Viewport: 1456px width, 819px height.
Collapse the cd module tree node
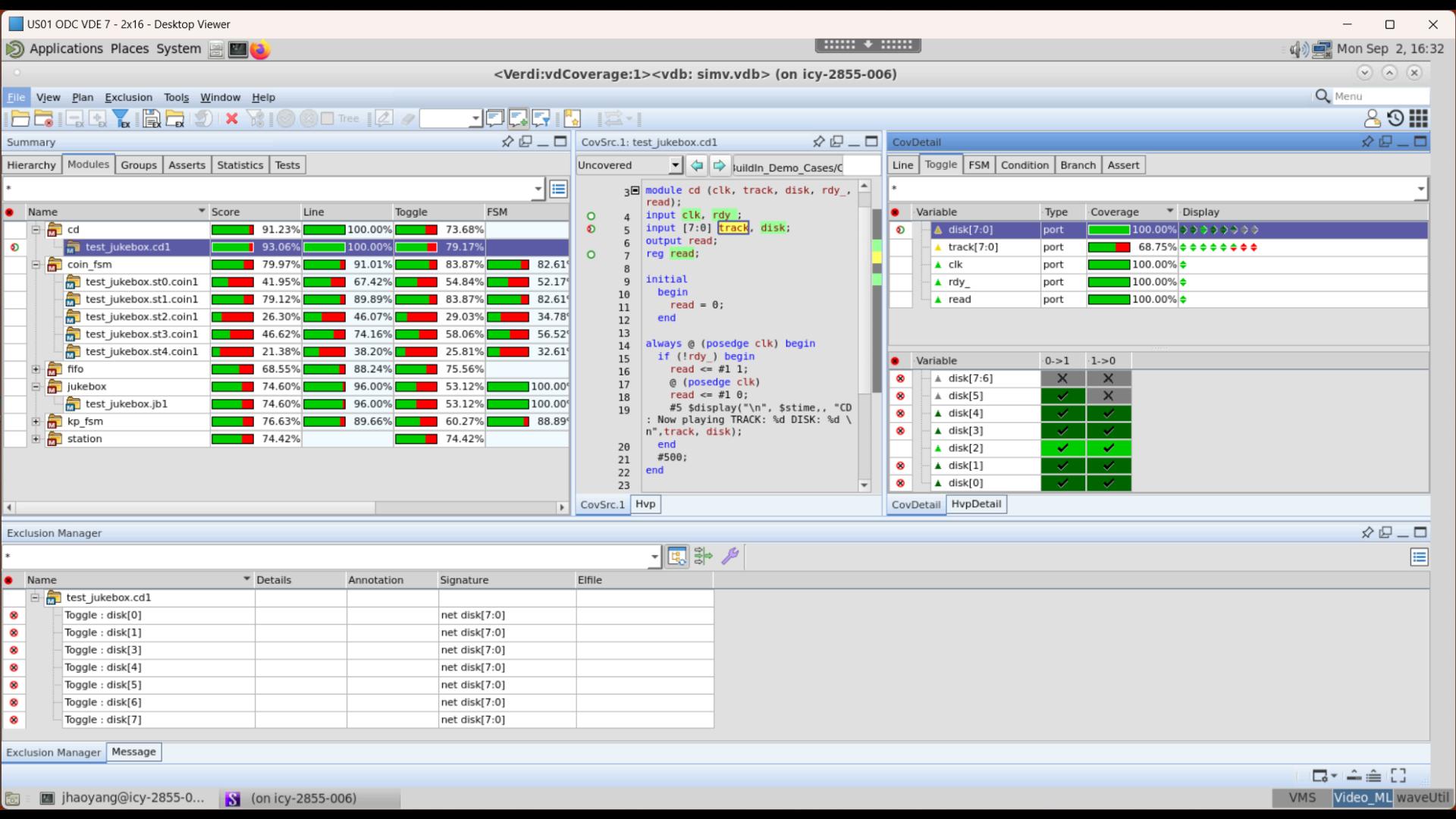[36, 229]
